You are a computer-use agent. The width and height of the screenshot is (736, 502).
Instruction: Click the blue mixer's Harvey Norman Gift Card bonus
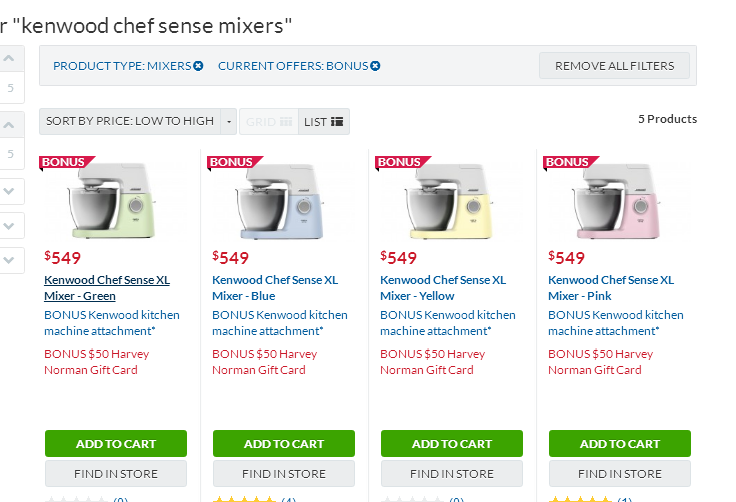(x=265, y=362)
